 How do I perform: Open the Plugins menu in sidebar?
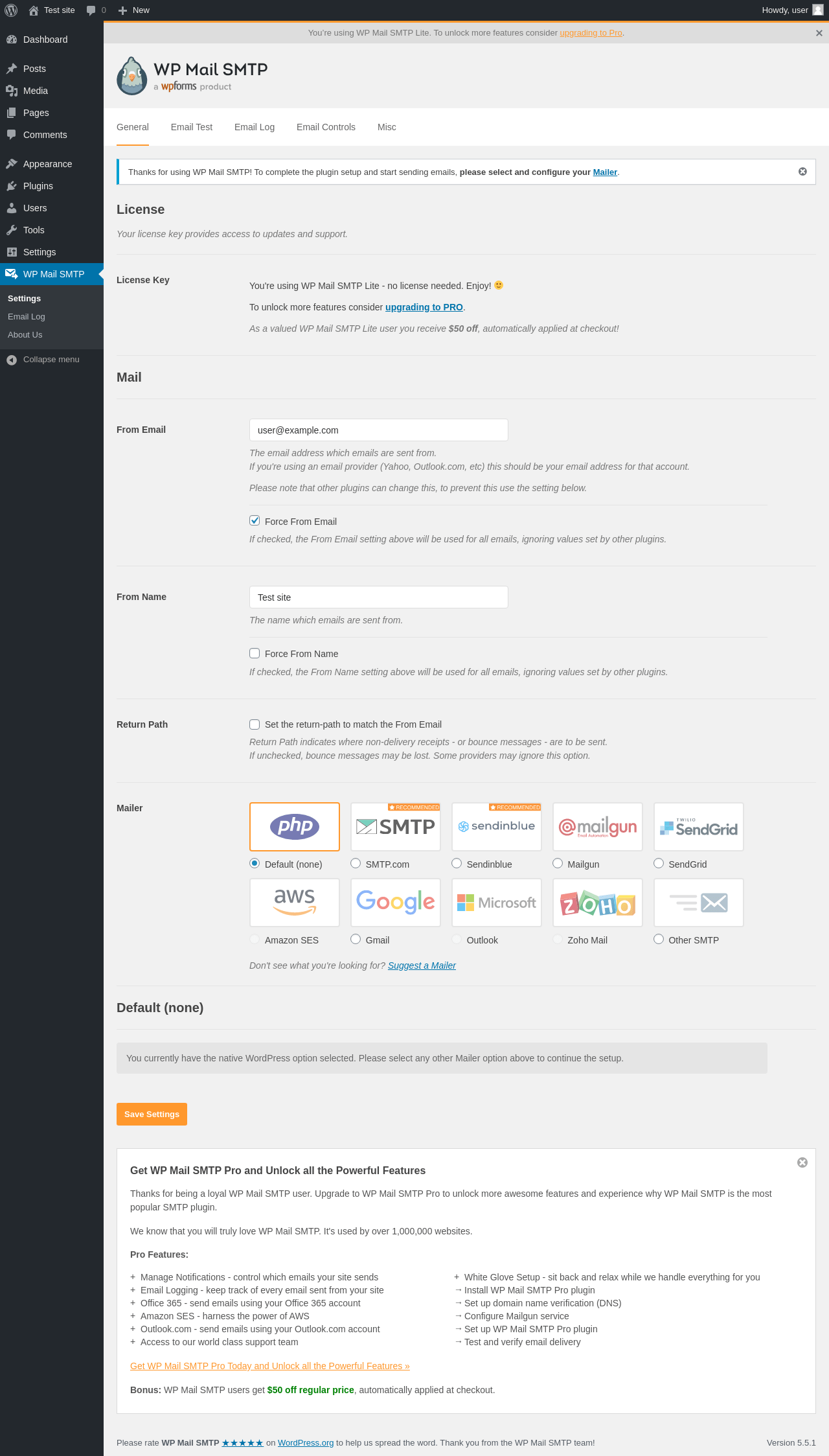point(38,186)
